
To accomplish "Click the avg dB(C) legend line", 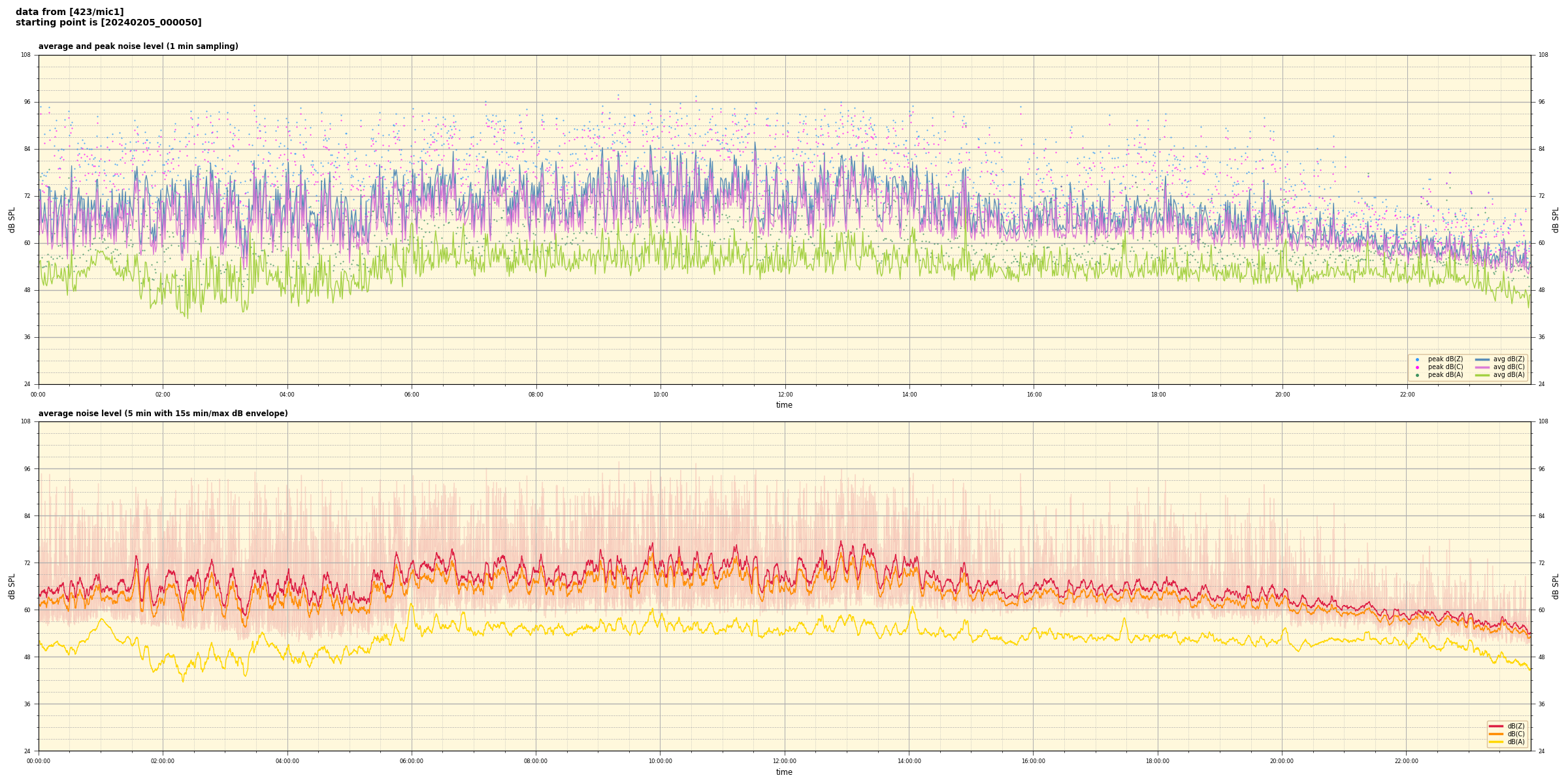I will 1482,367.
